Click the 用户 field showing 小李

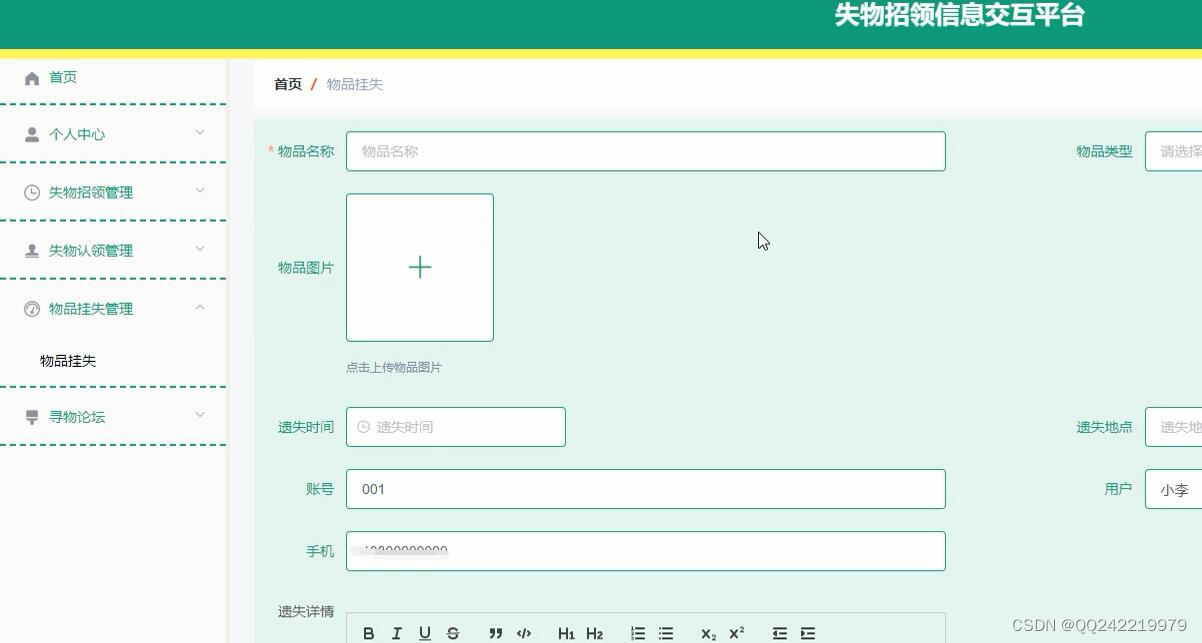pos(1173,489)
